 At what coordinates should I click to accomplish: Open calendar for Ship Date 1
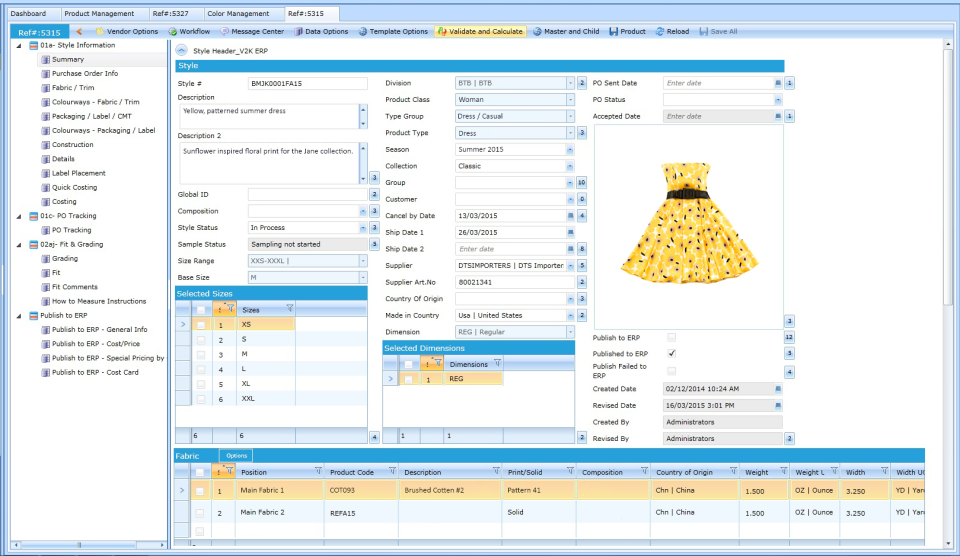[x=571, y=232]
